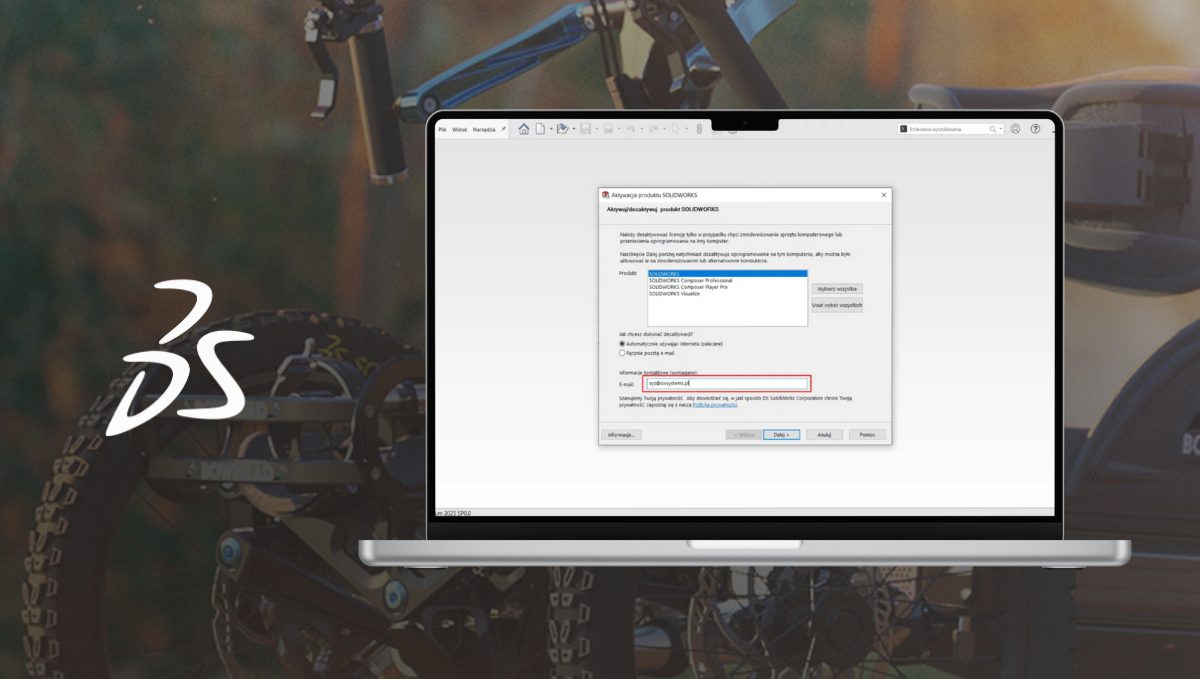Expand the Open file dropdown arrow
Screen dimensions: 1200x679
574,129
